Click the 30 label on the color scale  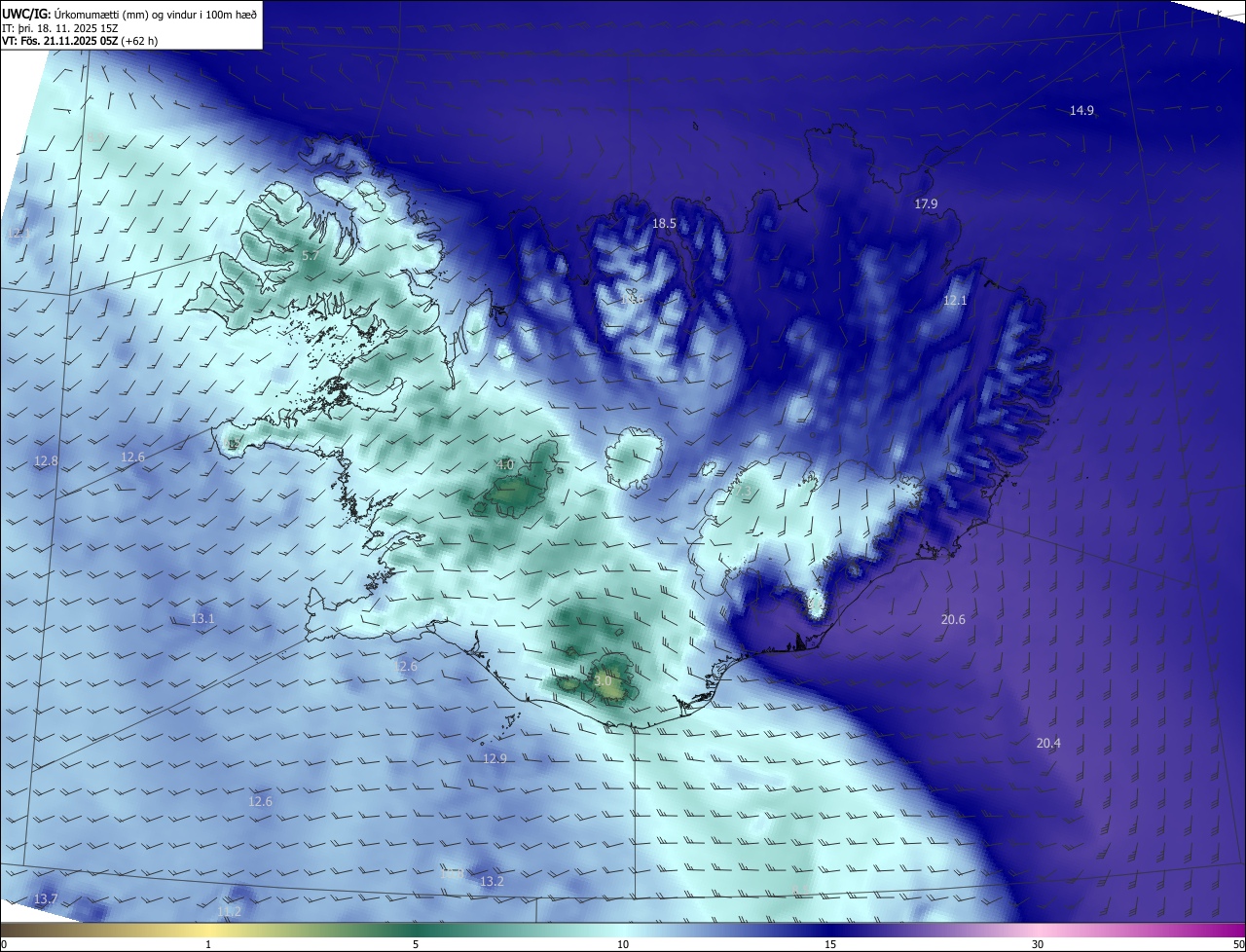tap(1038, 944)
